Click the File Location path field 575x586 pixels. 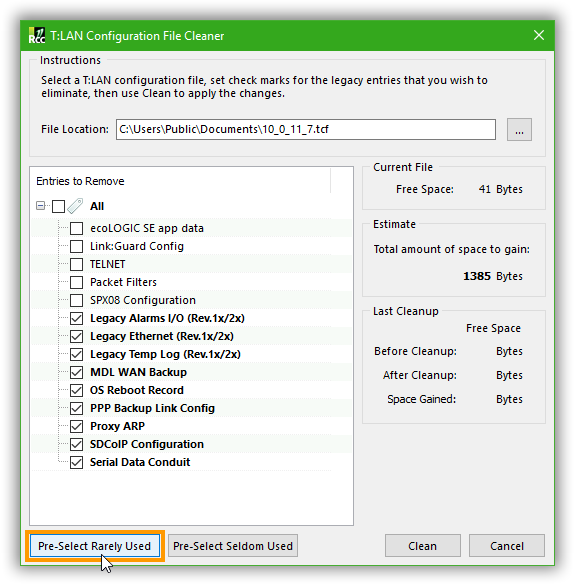pos(306,130)
